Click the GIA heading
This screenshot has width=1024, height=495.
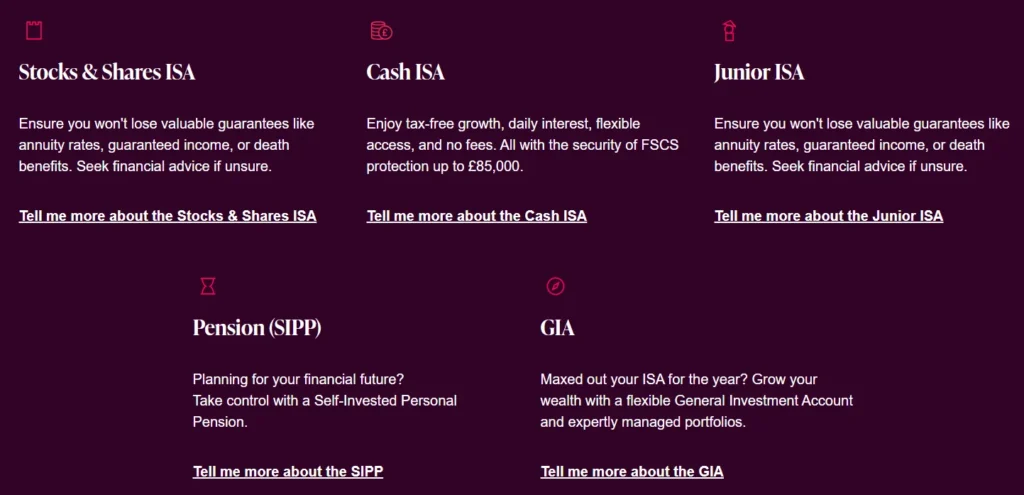558,328
